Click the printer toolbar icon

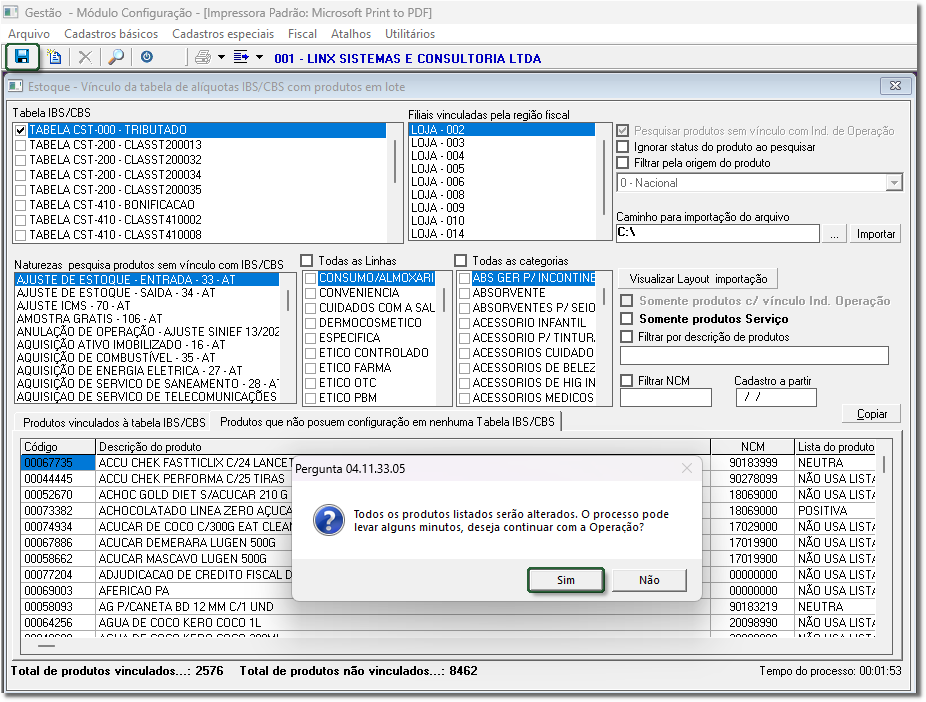[x=202, y=58]
